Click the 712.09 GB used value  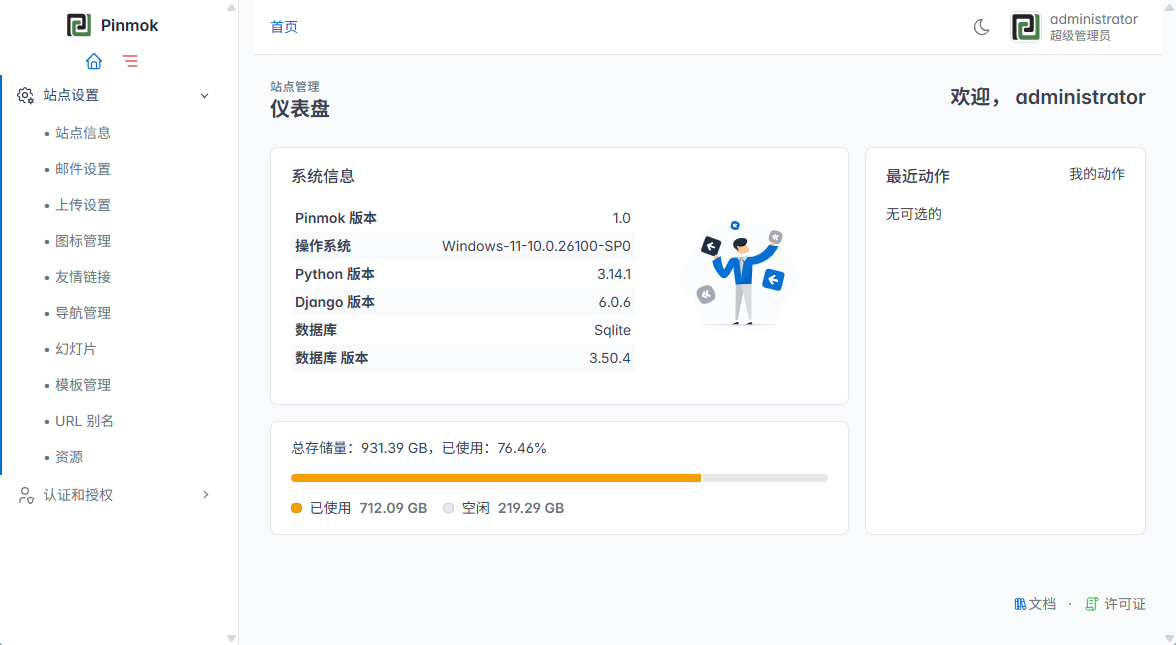(393, 508)
